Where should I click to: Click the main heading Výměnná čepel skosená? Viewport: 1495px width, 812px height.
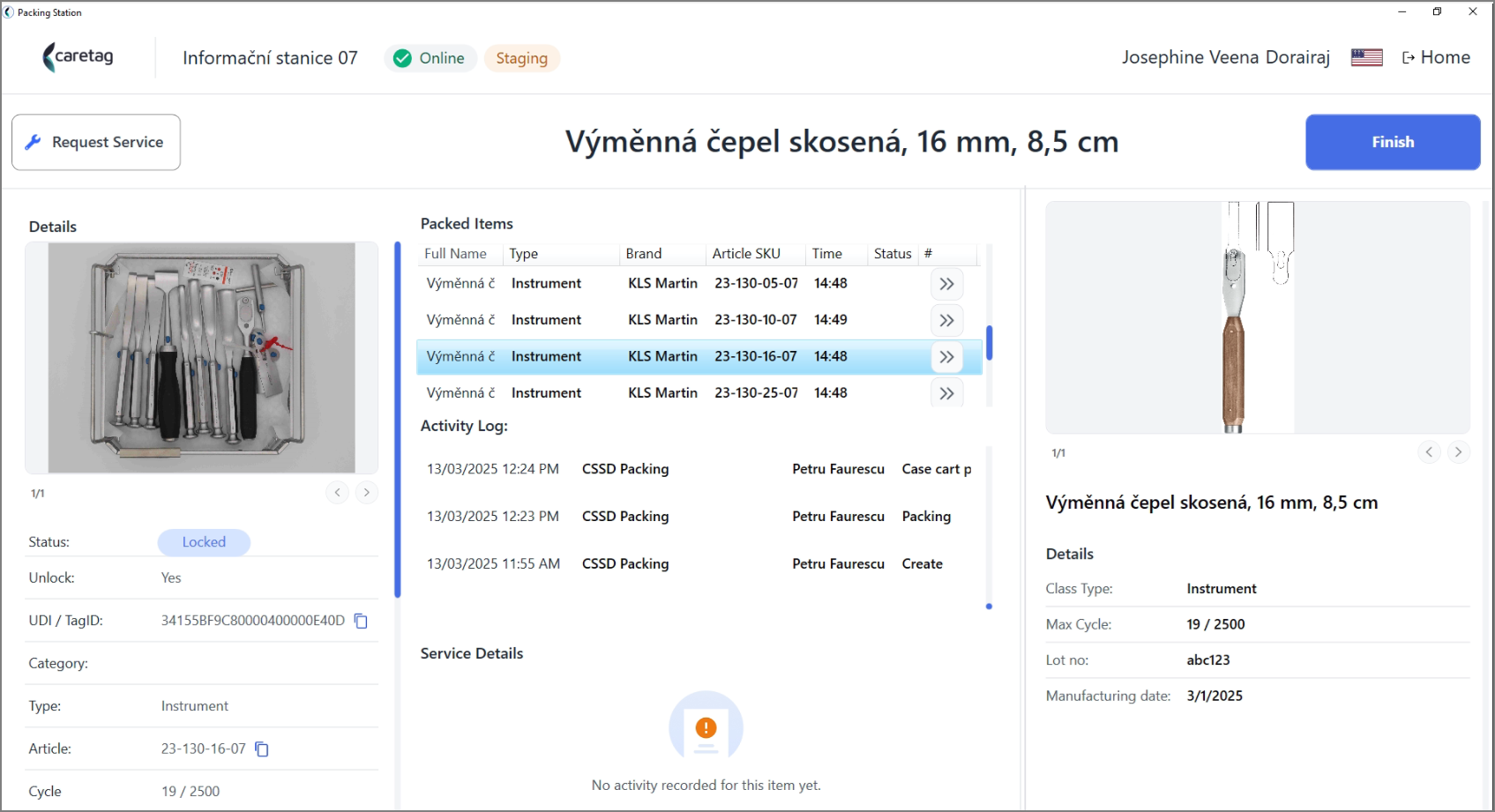pyautogui.click(x=841, y=142)
